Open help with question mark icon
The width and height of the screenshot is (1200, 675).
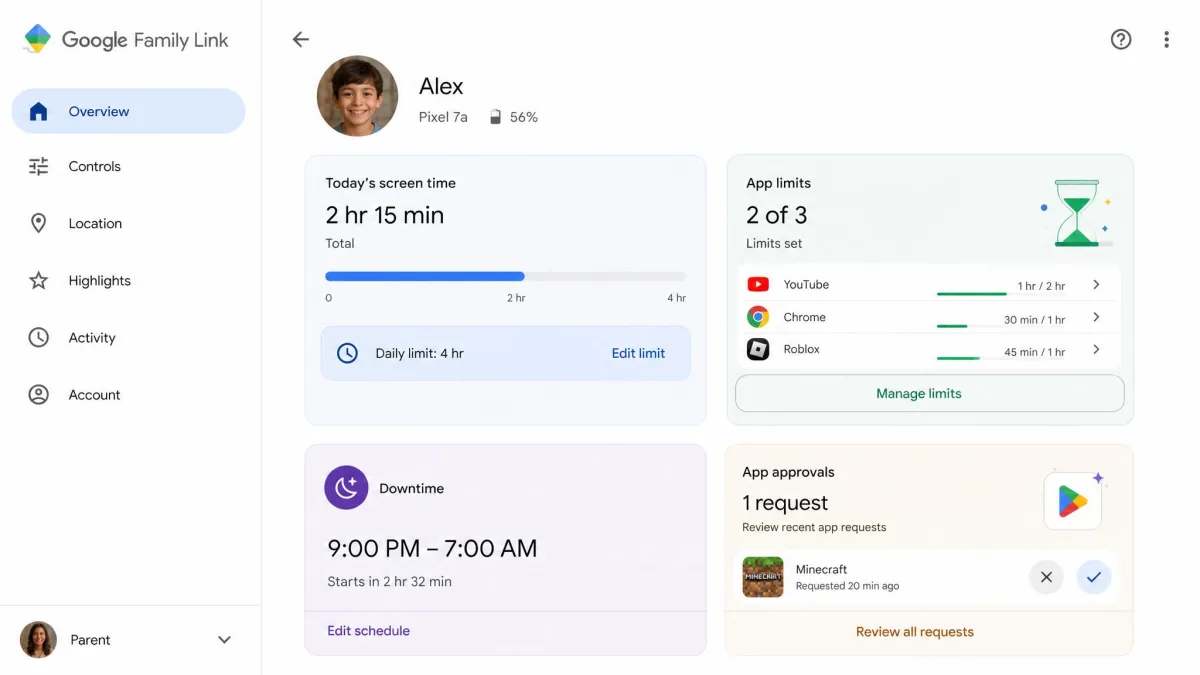point(1121,39)
